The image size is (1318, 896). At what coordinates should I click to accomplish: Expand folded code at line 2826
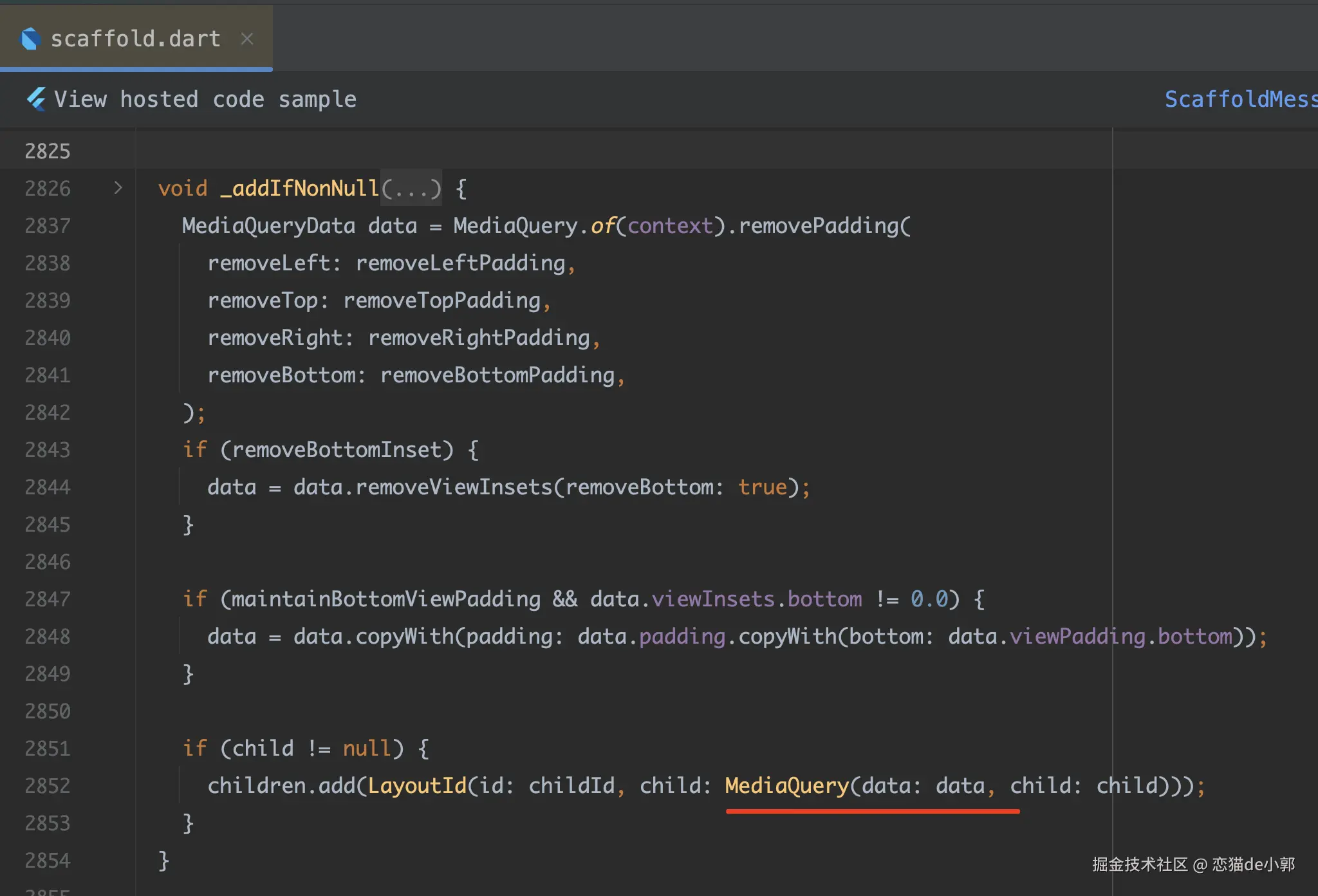[x=118, y=188]
